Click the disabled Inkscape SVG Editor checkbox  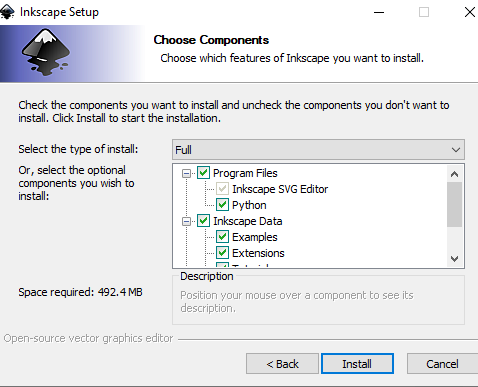(222, 189)
